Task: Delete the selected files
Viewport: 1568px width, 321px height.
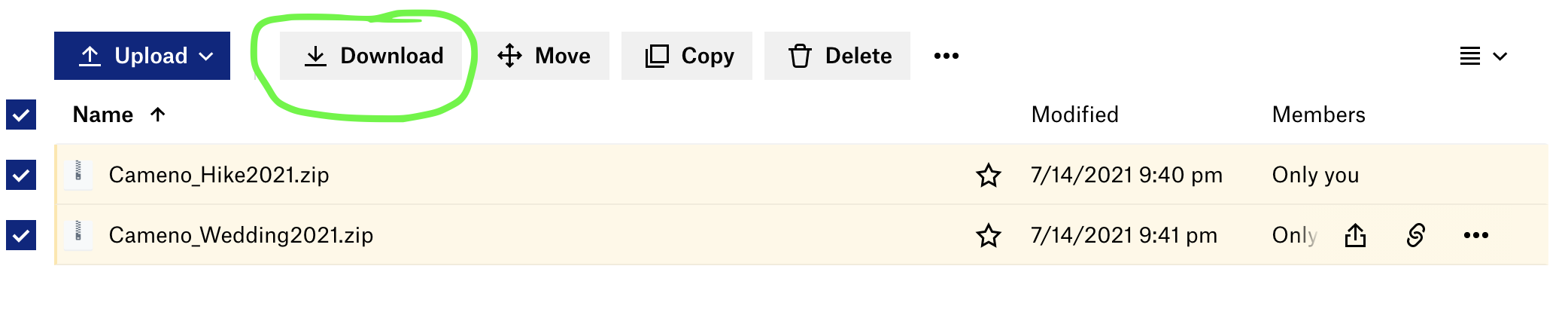Action: tap(837, 56)
